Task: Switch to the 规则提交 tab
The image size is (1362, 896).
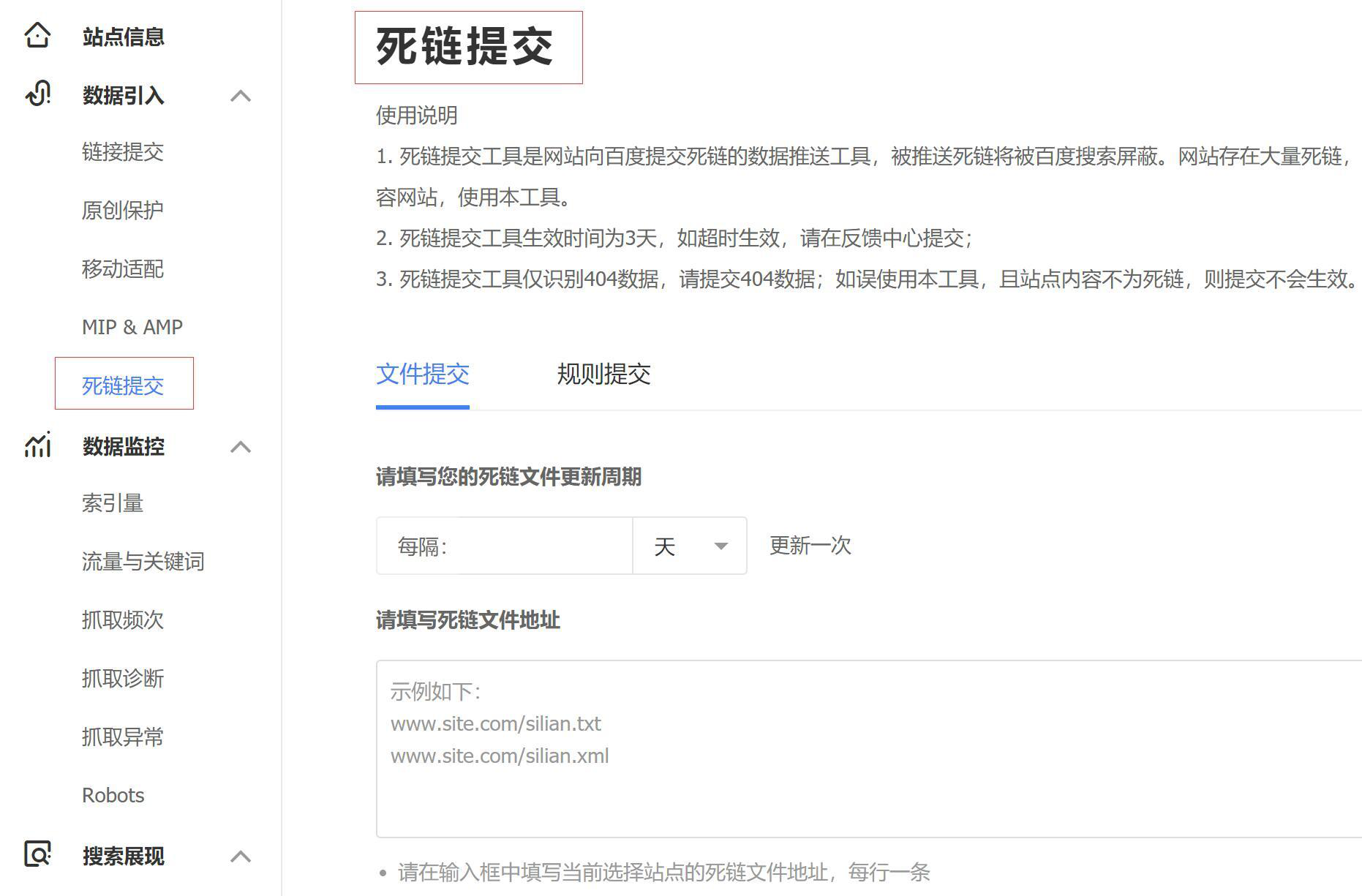Action: 603,374
